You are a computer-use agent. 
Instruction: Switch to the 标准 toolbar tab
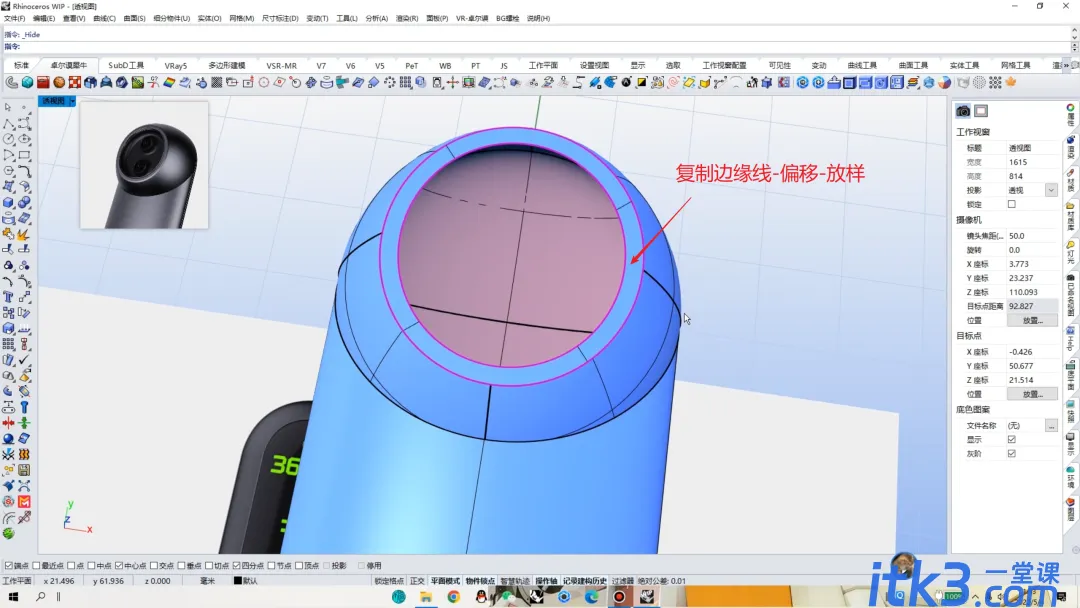(21, 65)
